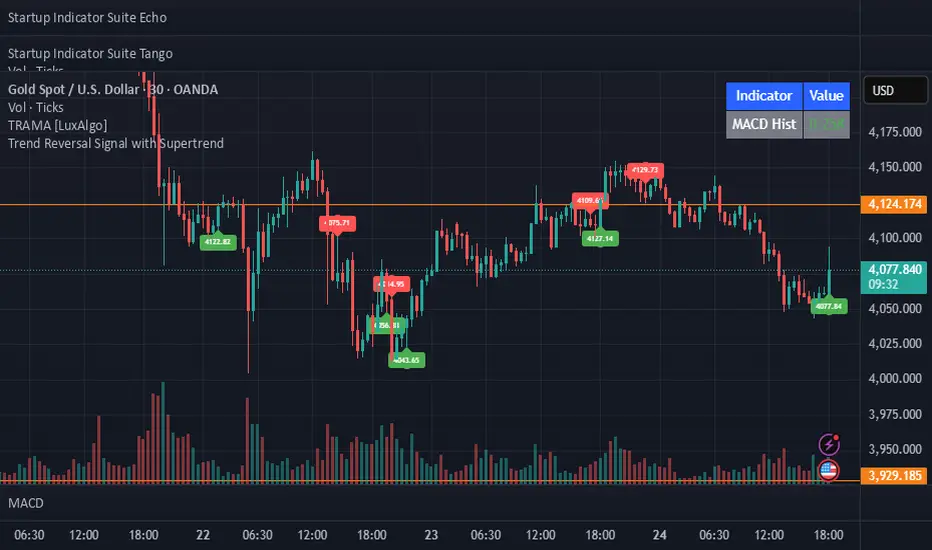Screen dimensions: 932x550
Task: Click the green 4043.65 buy signal label
Action: (406, 360)
